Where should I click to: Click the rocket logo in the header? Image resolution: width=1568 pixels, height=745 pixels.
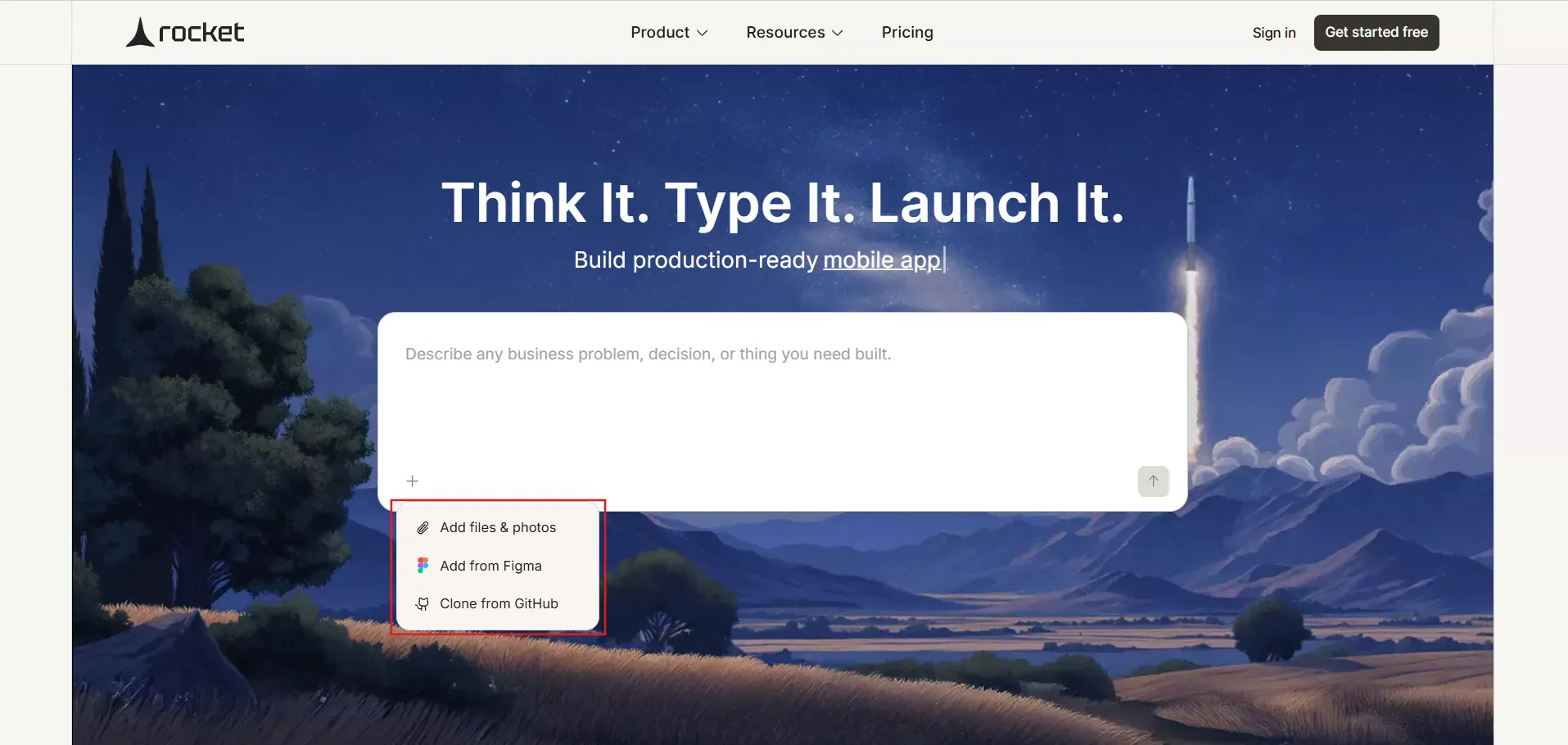185,32
